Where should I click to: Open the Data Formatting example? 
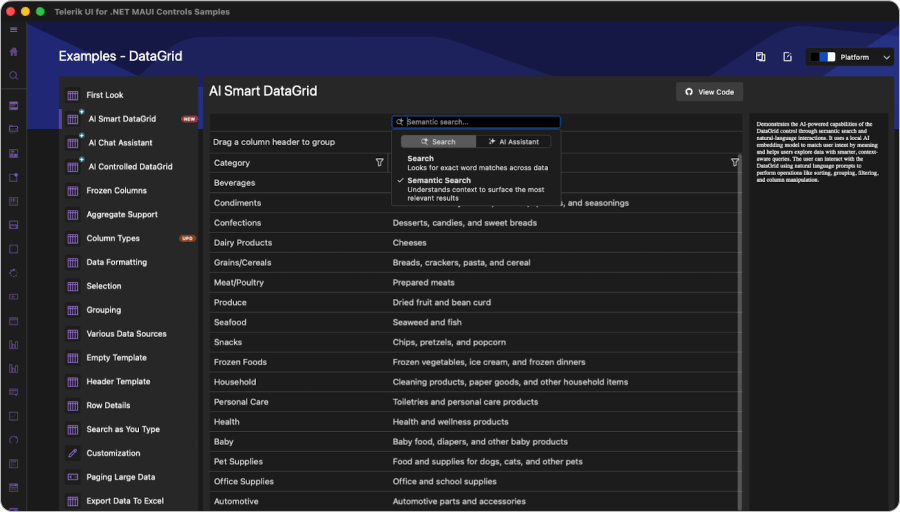click(x=129, y=262)
